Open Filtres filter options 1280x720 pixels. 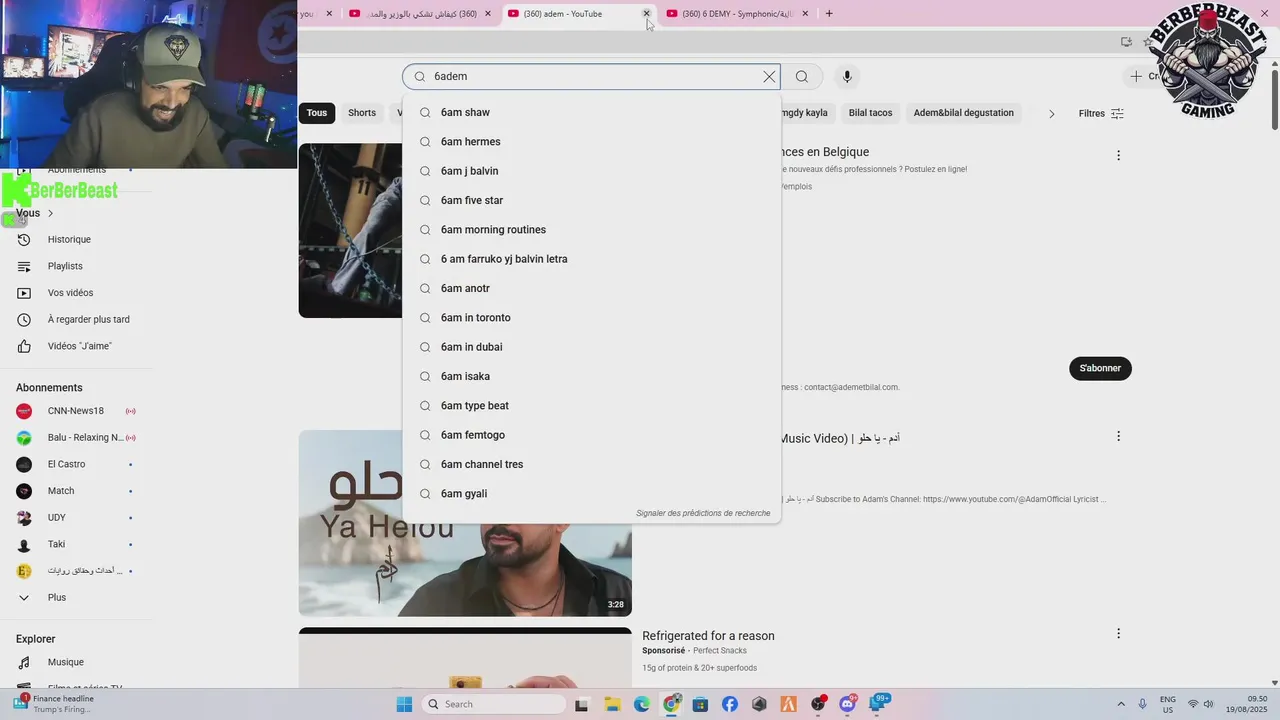click(x=1101, y=113)
